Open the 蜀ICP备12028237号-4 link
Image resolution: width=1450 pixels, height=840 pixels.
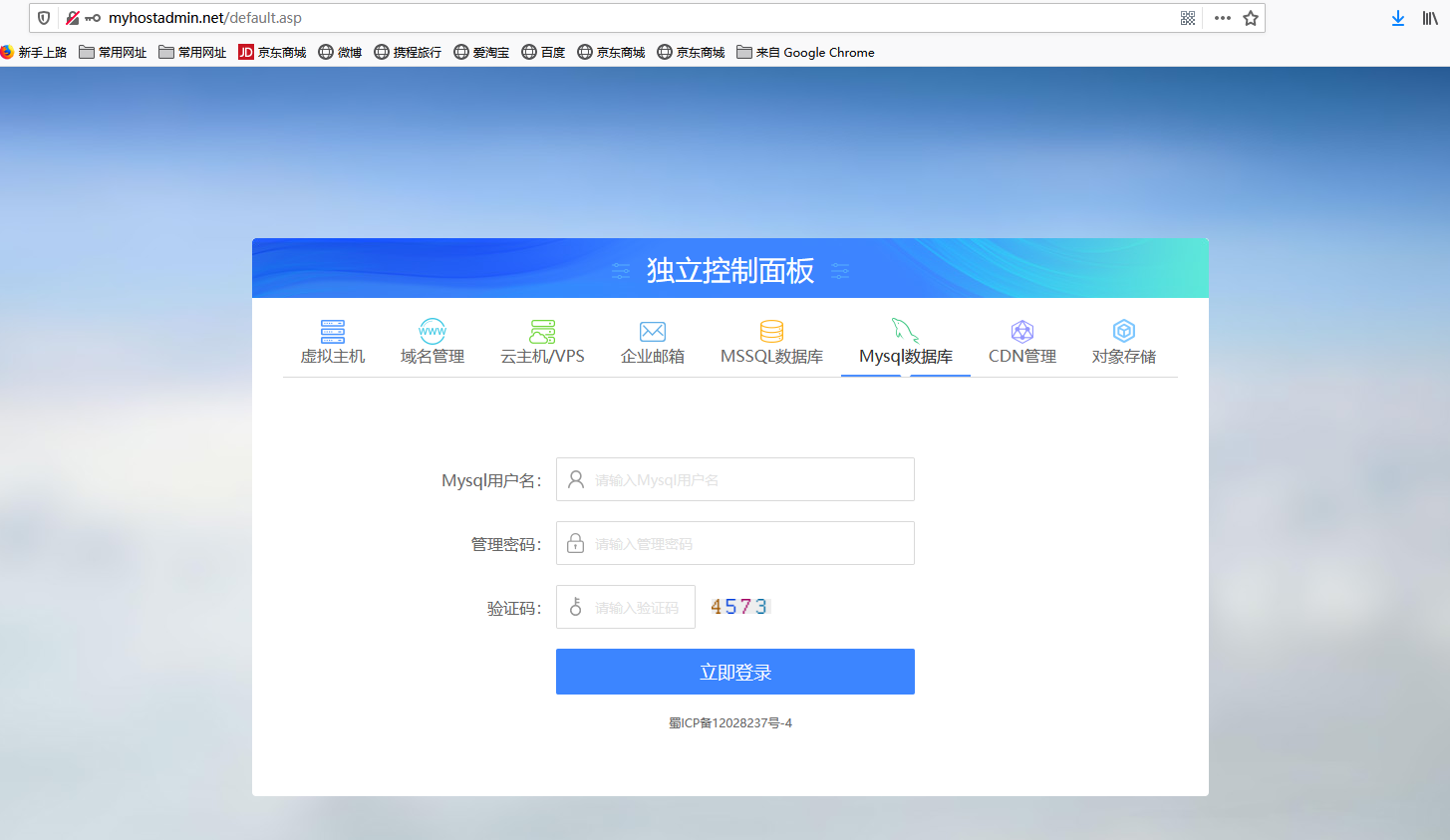(x=730, y=722)
